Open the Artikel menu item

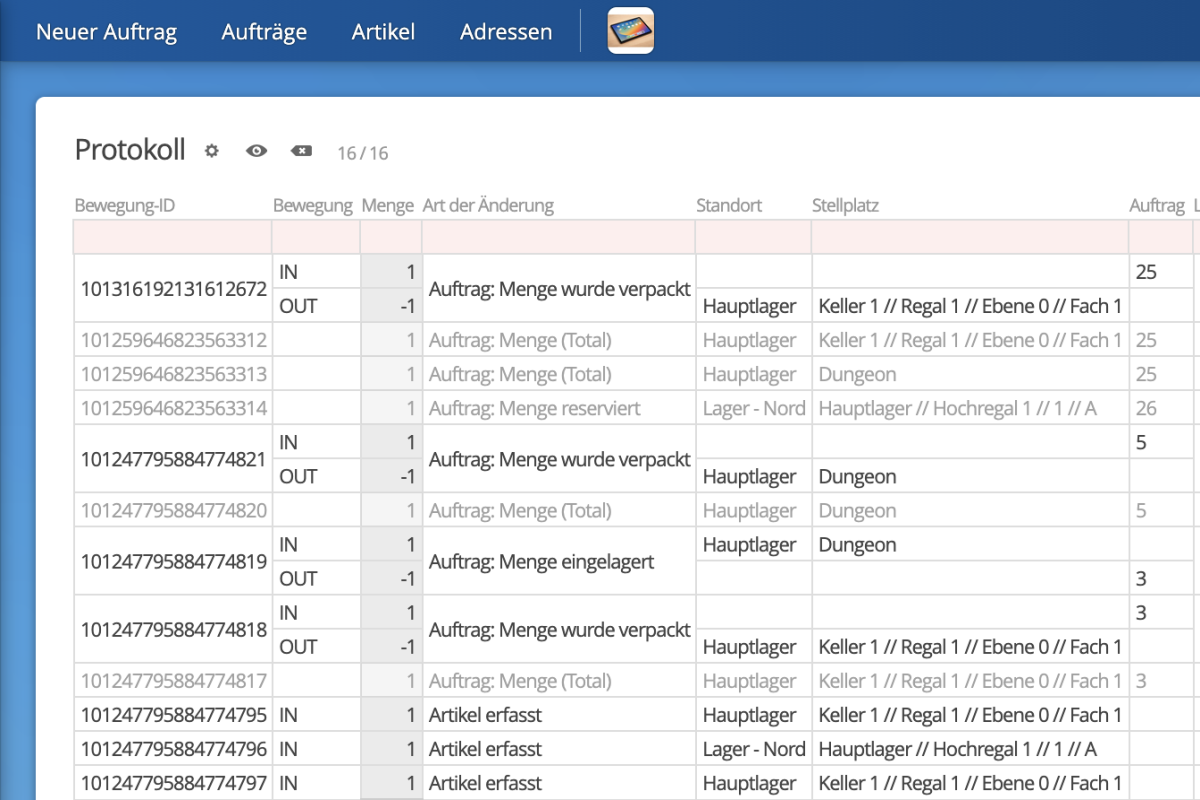[383, 32]
